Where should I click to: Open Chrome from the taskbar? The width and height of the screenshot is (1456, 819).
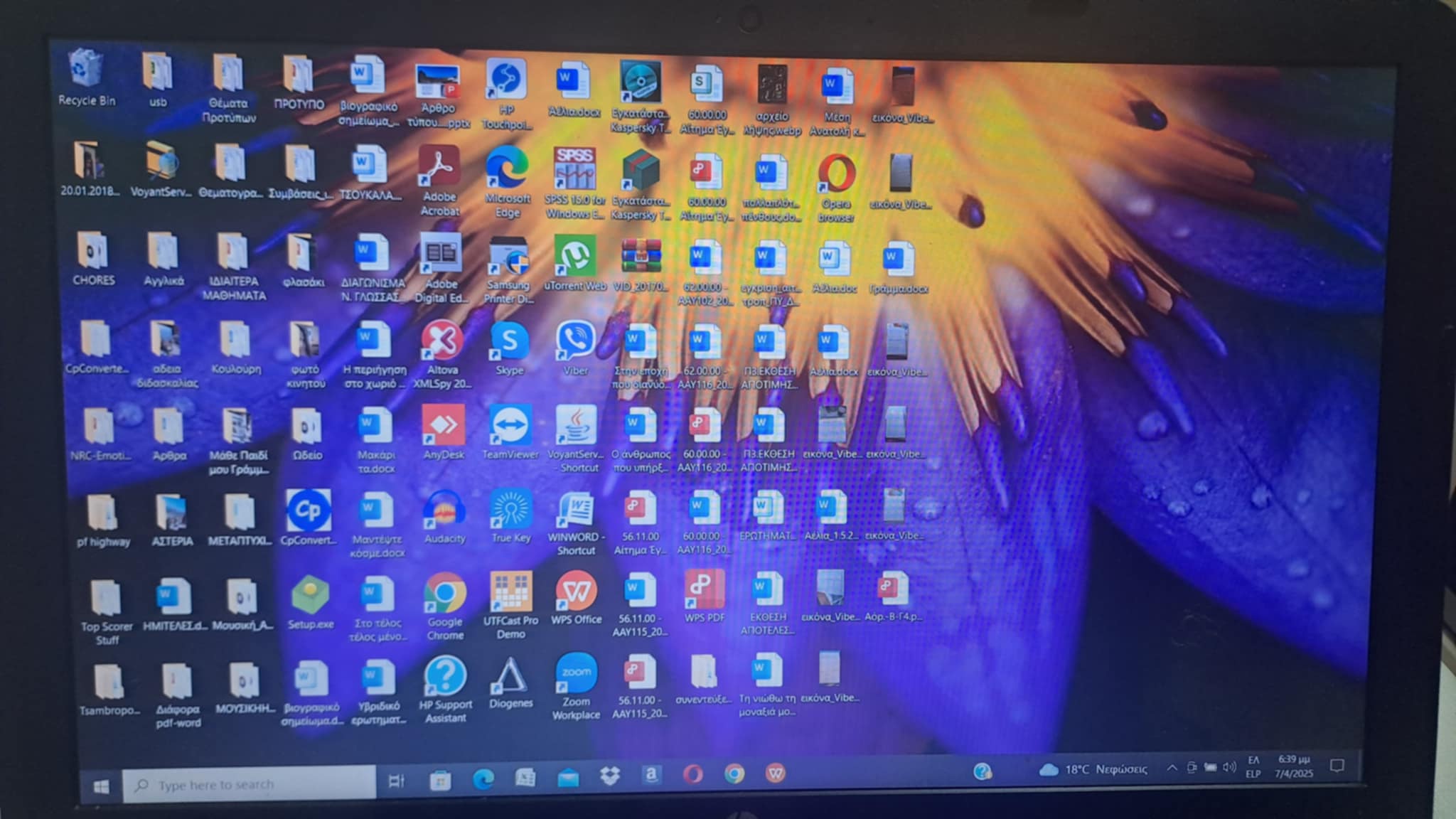click(734, 773)
